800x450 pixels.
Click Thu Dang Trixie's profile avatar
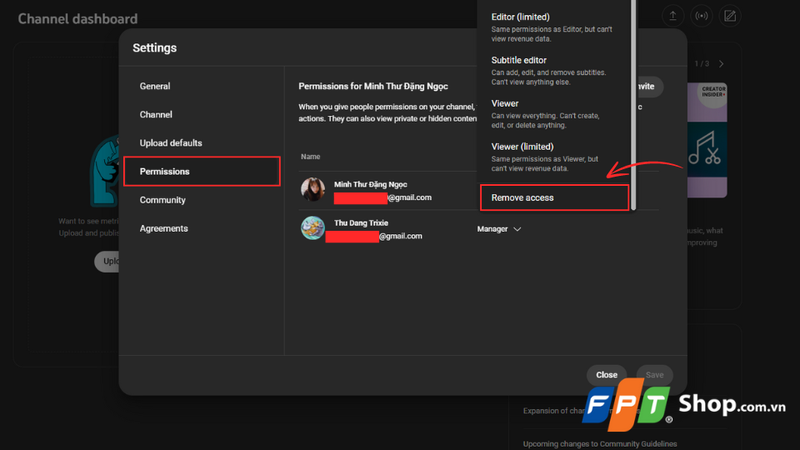[313, 228]
